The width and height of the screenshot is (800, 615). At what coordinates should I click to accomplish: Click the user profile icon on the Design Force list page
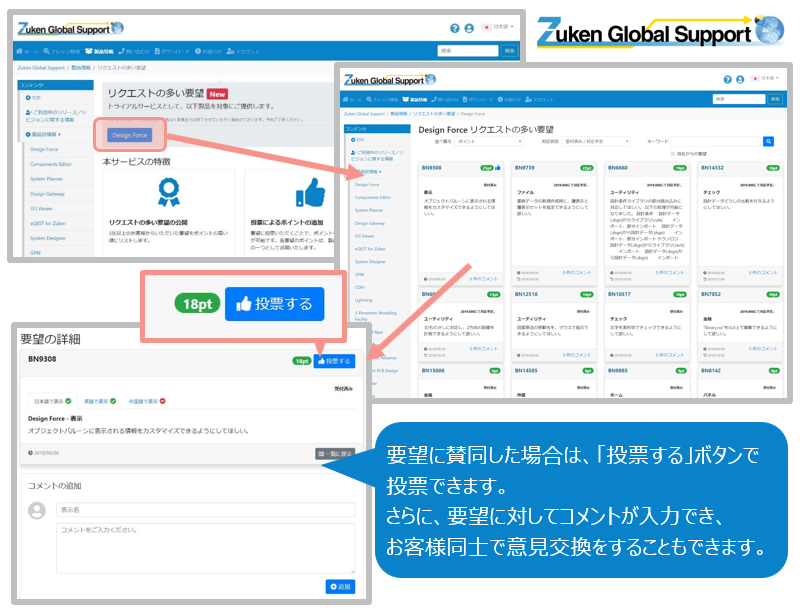(x=740, y=80)
